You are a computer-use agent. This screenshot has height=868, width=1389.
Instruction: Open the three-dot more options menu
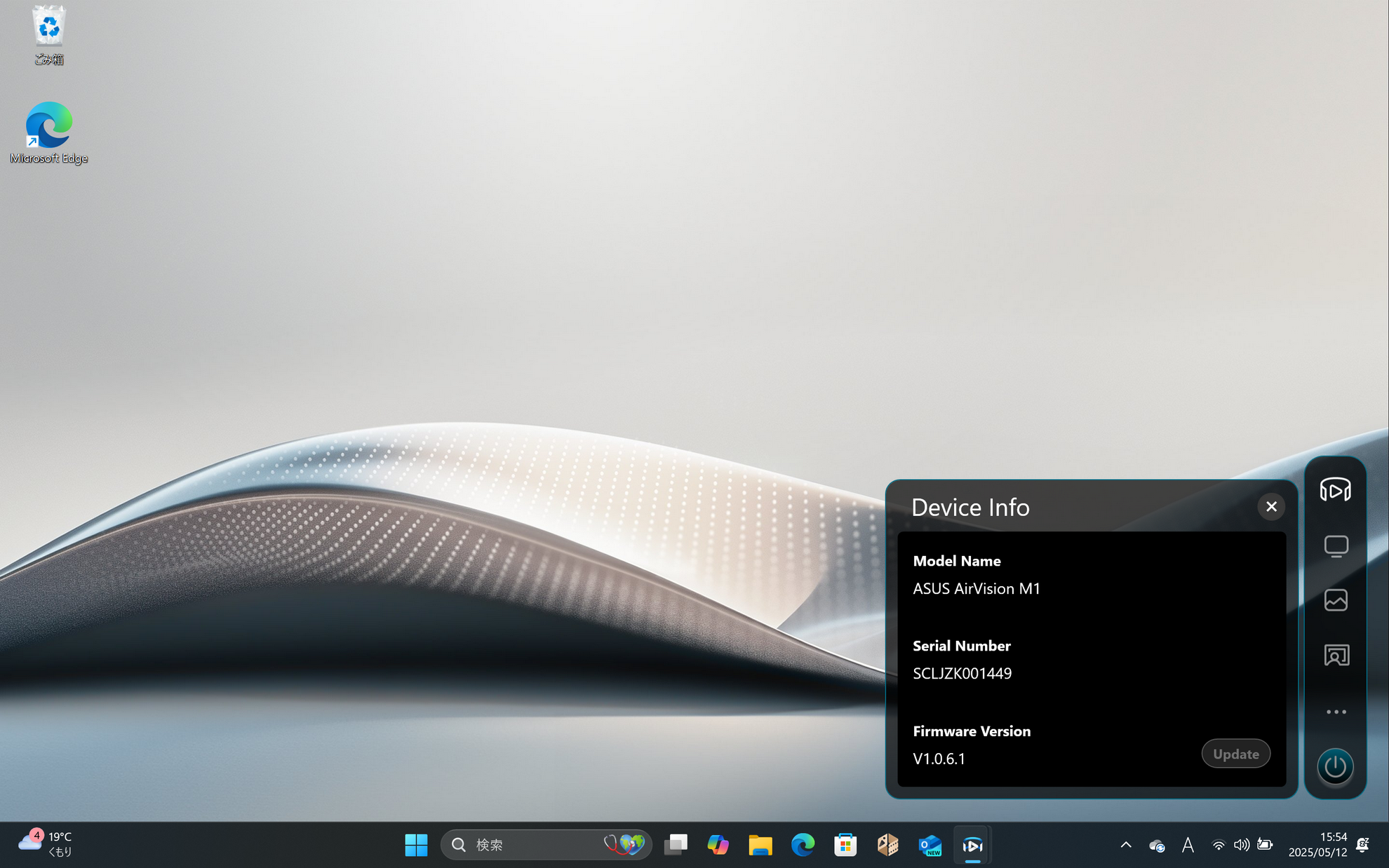point(1336,712)
